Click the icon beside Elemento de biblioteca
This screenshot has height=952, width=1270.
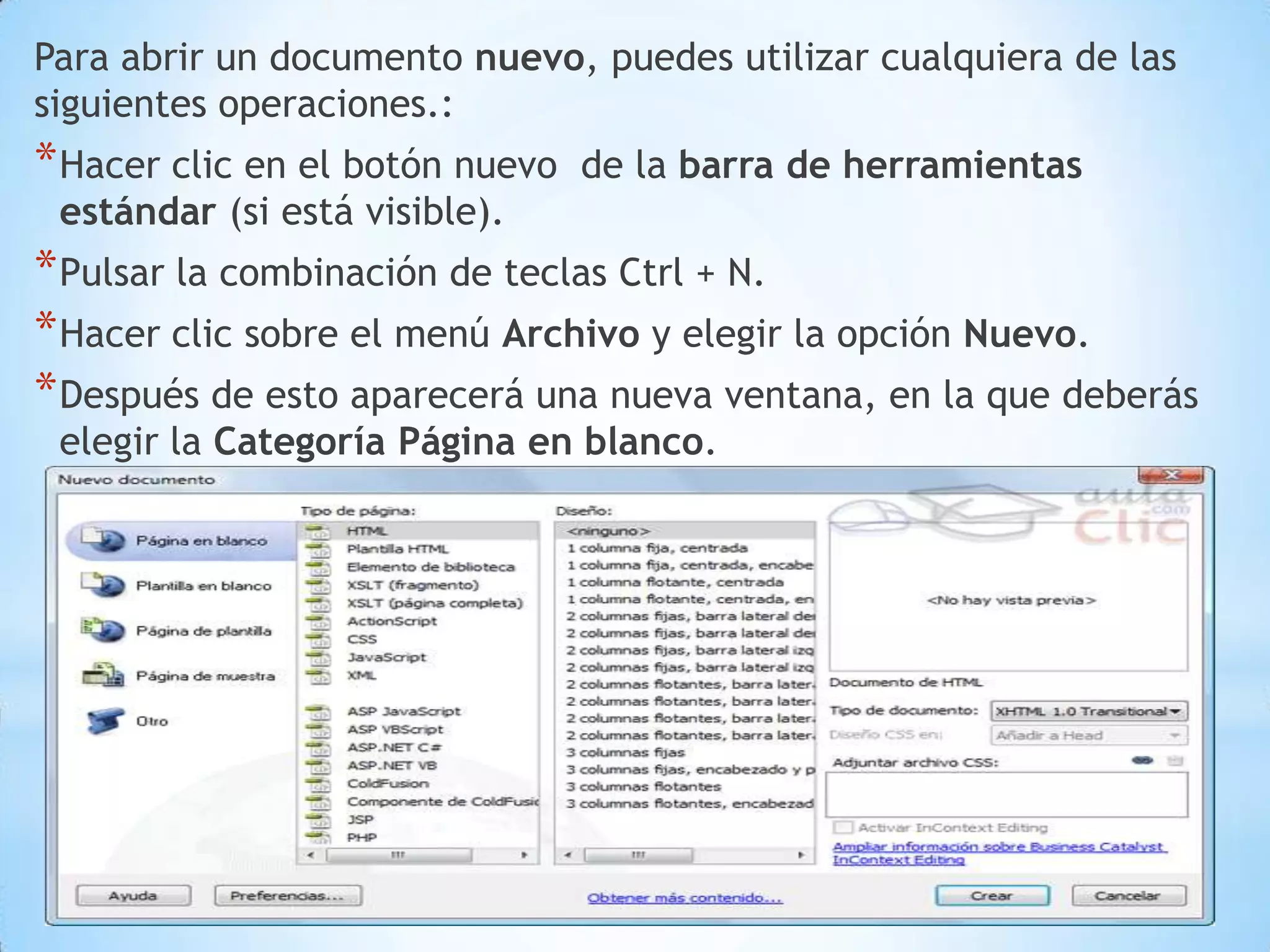coord(318,568)
